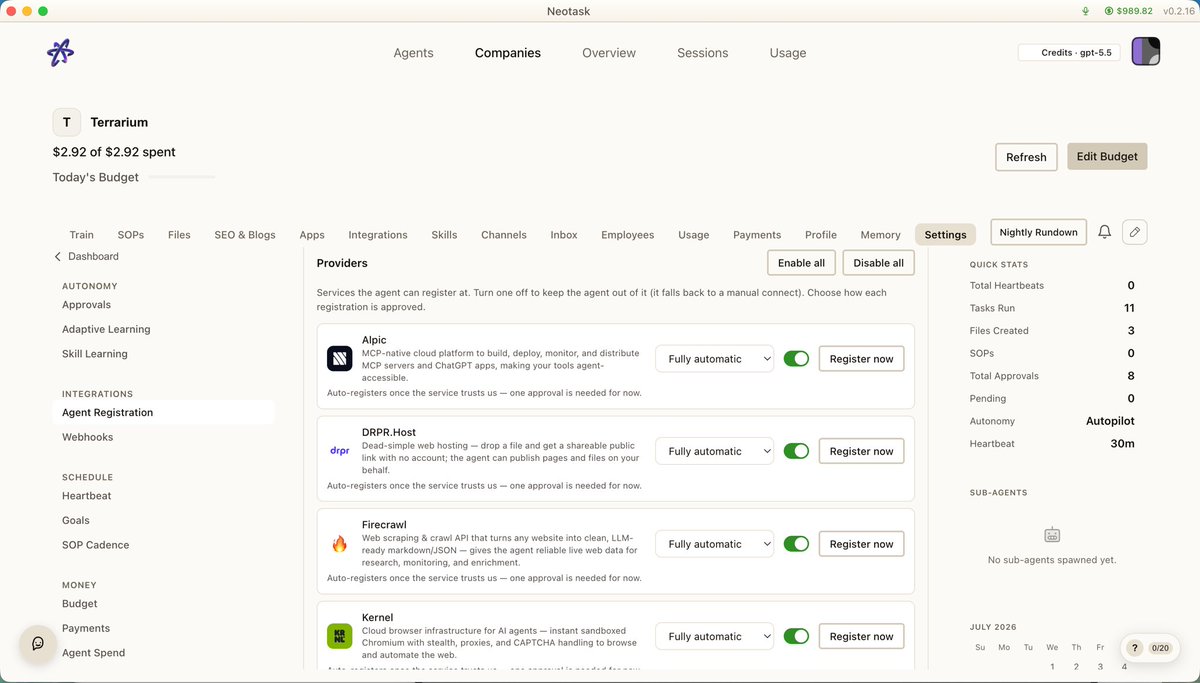Go to the Sessions top navigation

702,53
